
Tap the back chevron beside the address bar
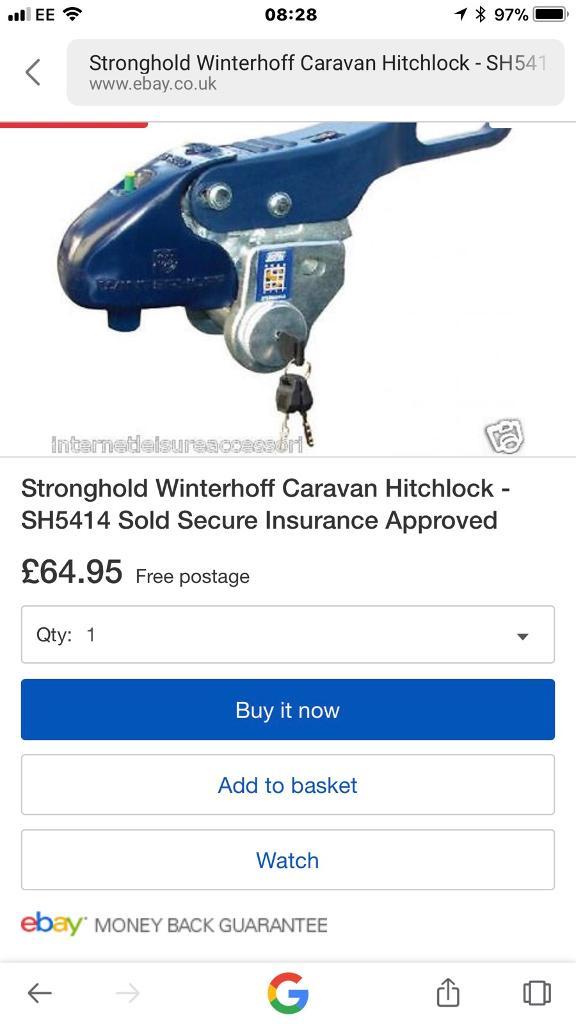click(x=33, y=72)
